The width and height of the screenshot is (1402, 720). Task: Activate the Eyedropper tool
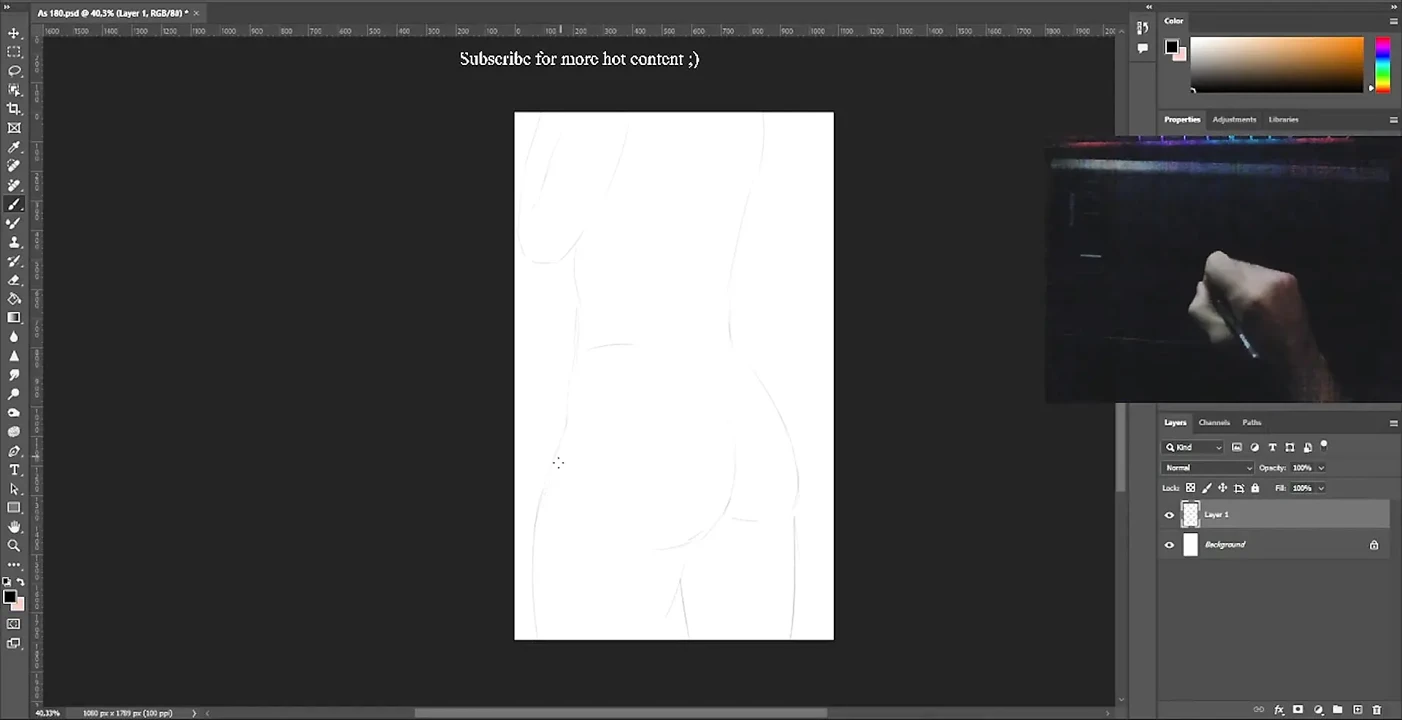(14, 147)
